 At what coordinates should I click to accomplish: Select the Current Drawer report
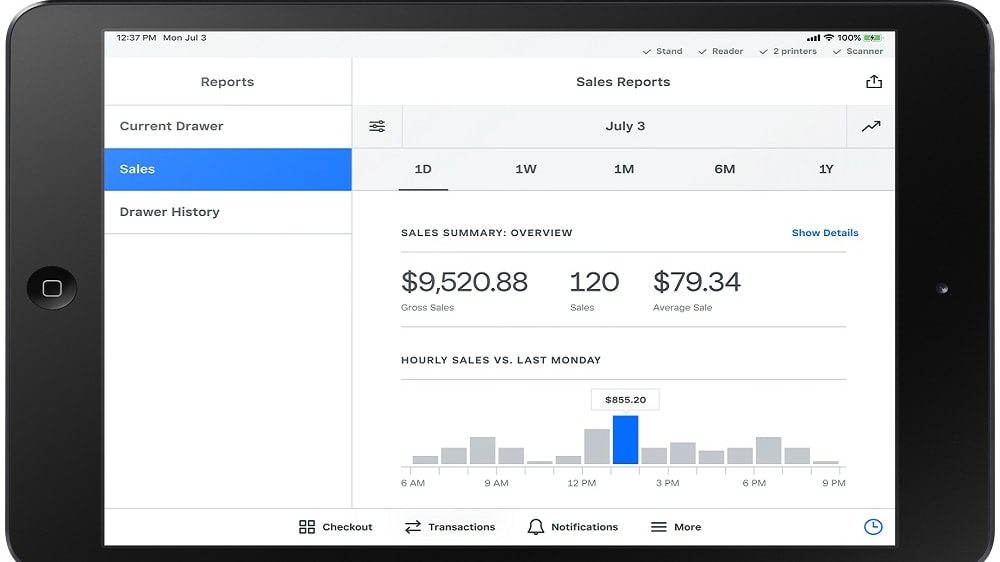point(228,126)
